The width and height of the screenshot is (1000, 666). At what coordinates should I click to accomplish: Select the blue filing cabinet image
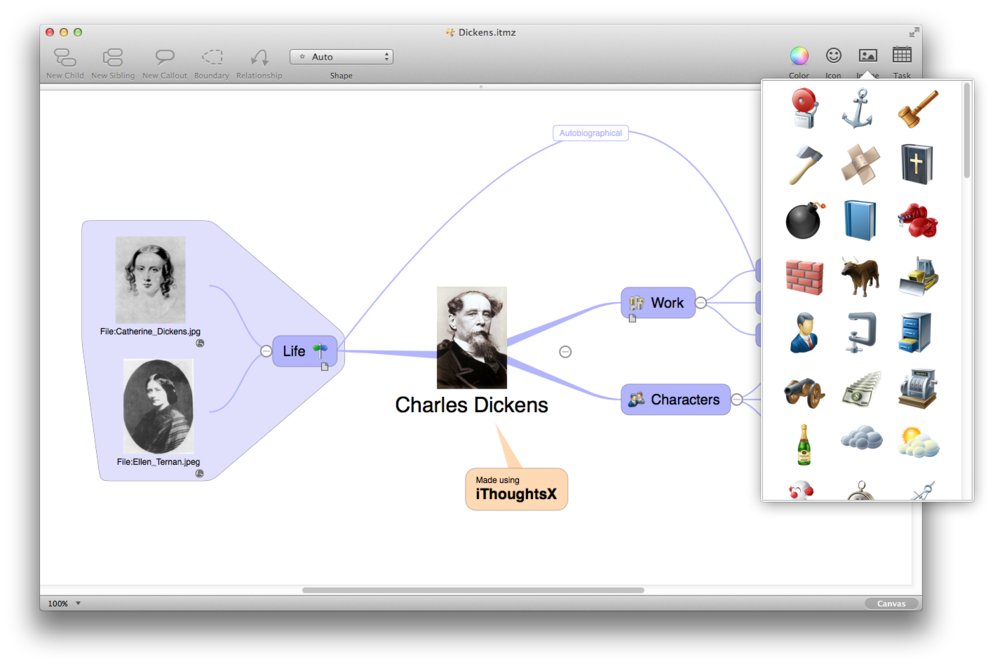pyautogui.click(x=916, y=332)
